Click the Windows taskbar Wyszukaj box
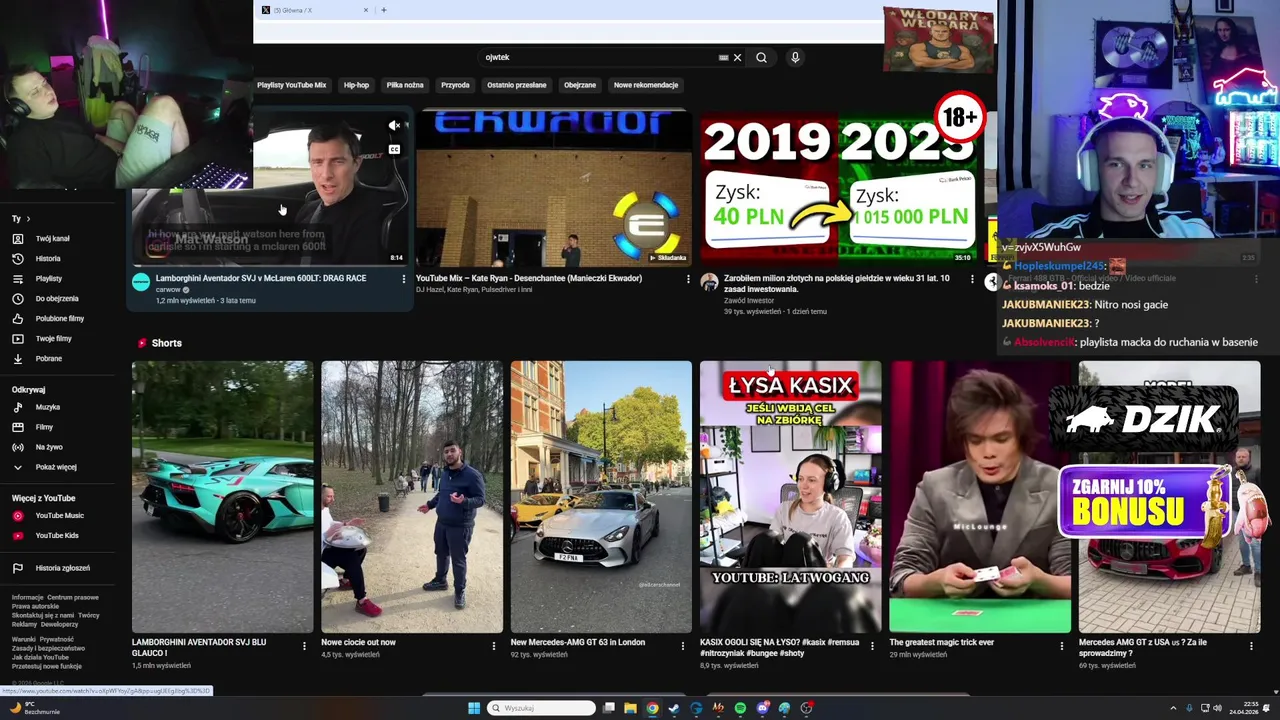Image resolution: width=1280 pixels, height=720 pixels. 541,708
